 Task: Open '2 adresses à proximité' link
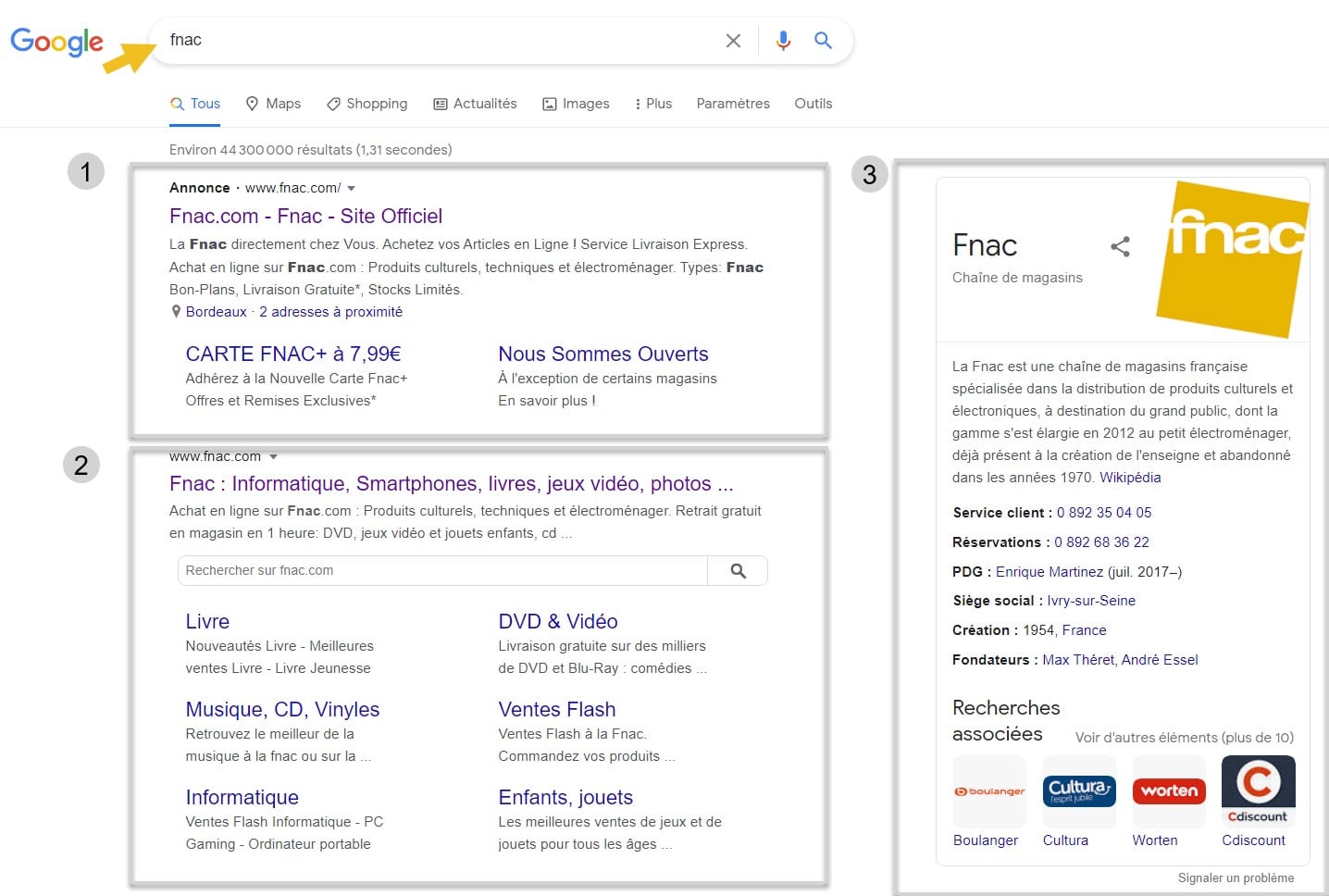click(x=330, y=312)
